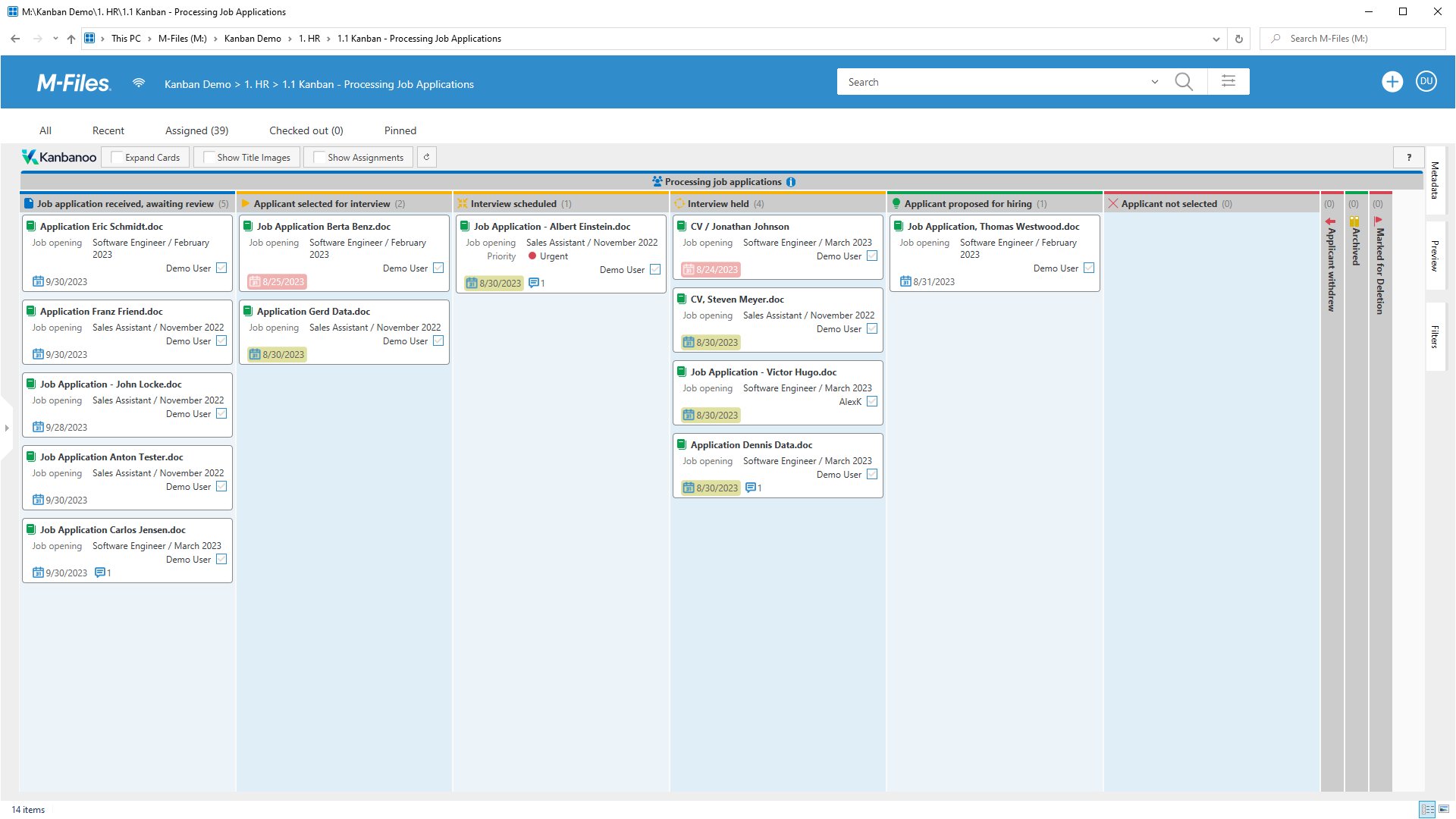Check assignment box on Thomas Westwood card
This screenshot has height=819, width=1456.
(x=1089, y=268)
